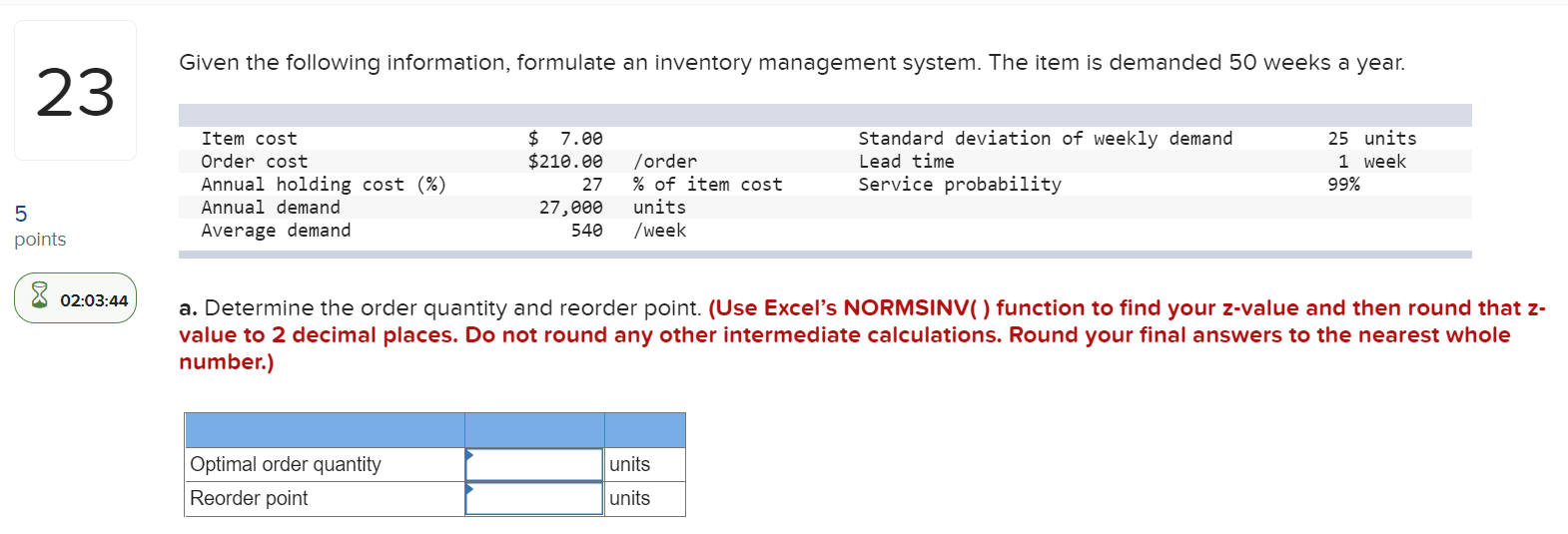Click the 'Optimal order quantity' table label
Viewport: 1568px width, 534px height.
[286, 464]
